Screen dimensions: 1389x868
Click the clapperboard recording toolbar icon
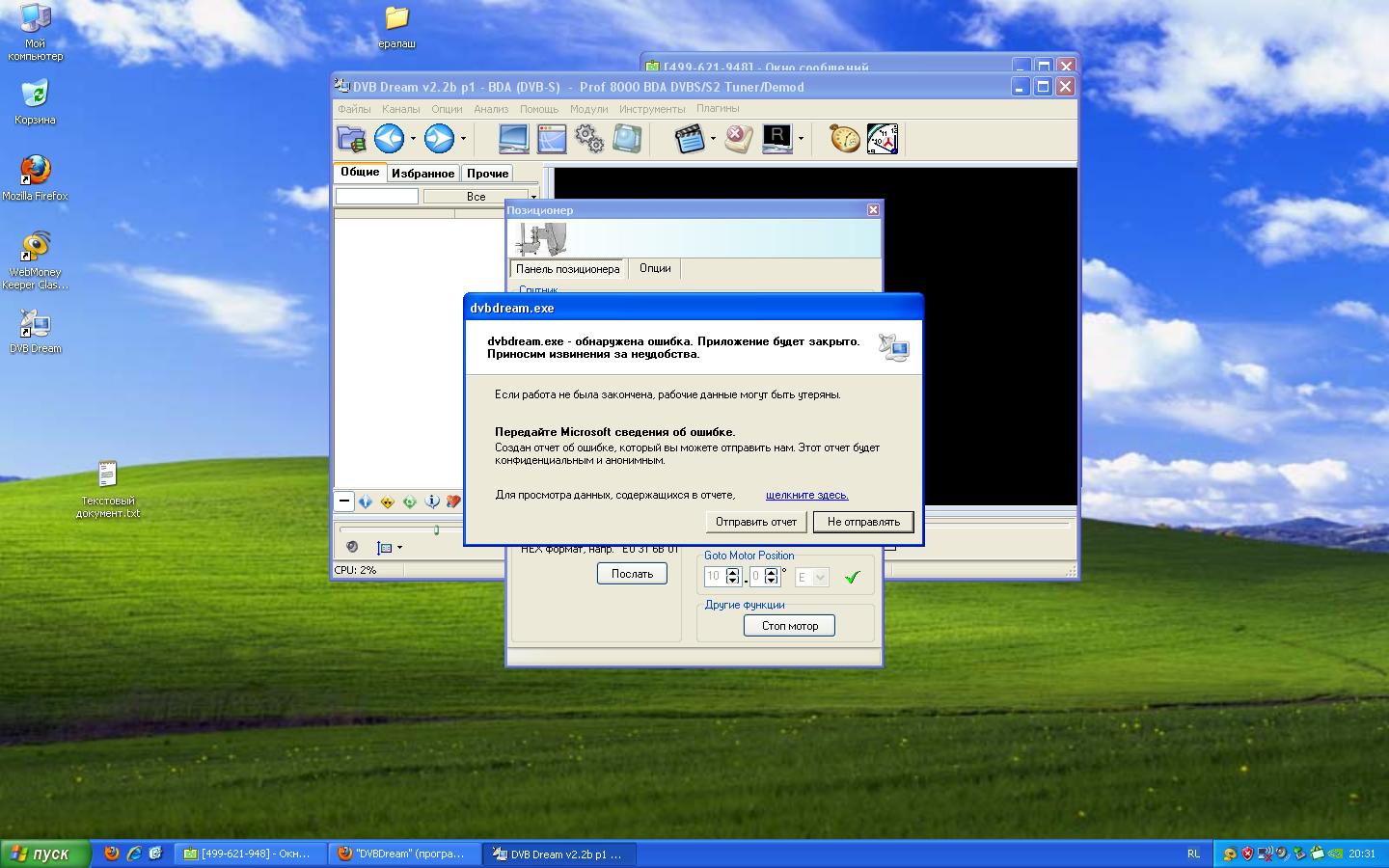[690, 139]
